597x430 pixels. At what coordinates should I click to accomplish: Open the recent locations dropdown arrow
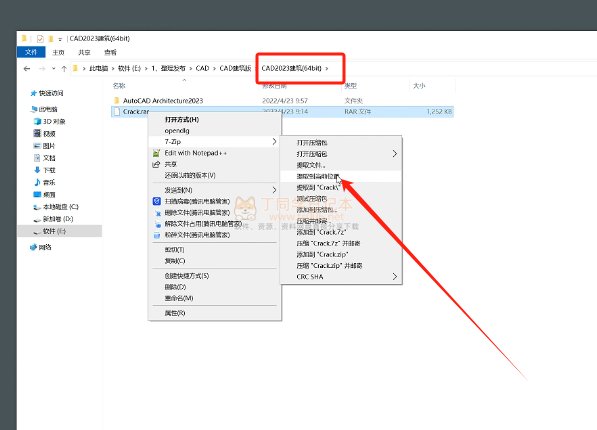[x=54, y=69]
